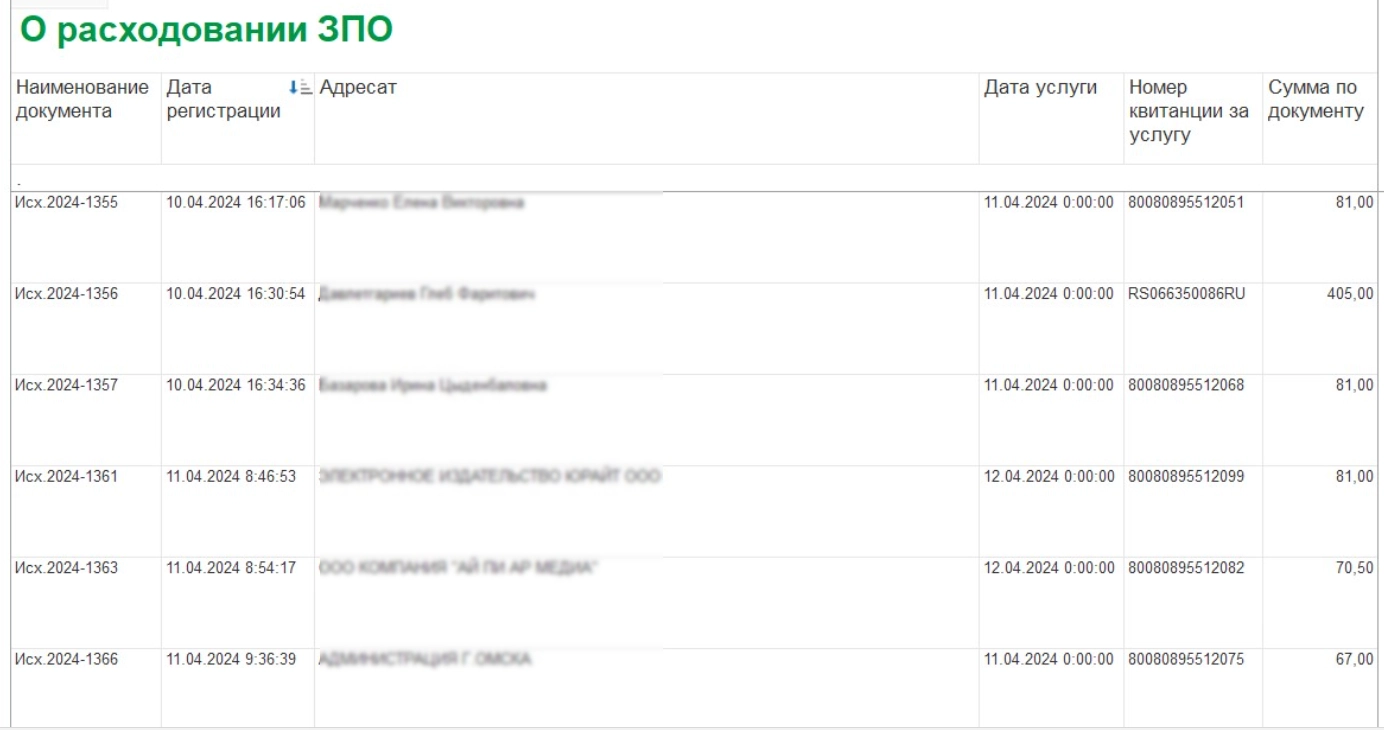This screenshot has width=1384, height=730.
Task: Click document name Исх.2024-1361
Action: click(66, 477)
